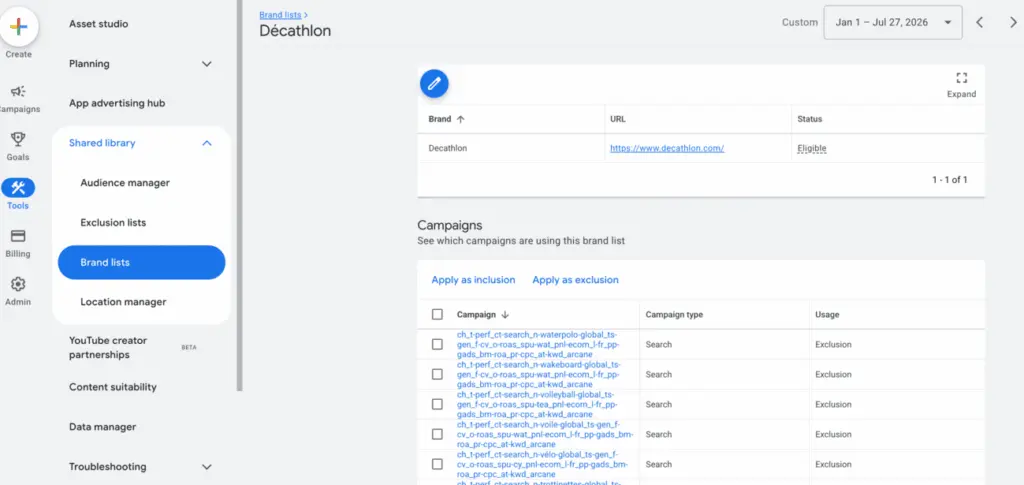This screenshot has width=1024, height=485.
Task: Open the volleyball campaign link
Action: [x=539, y=404]
